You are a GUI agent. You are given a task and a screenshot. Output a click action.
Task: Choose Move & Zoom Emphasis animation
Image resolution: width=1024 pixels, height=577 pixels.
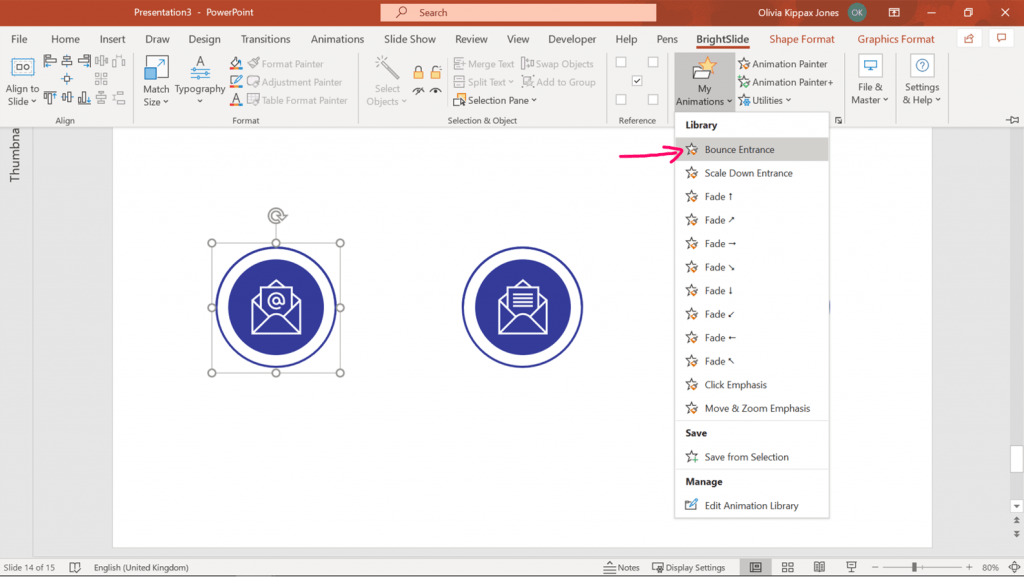(x=752, y=408)
